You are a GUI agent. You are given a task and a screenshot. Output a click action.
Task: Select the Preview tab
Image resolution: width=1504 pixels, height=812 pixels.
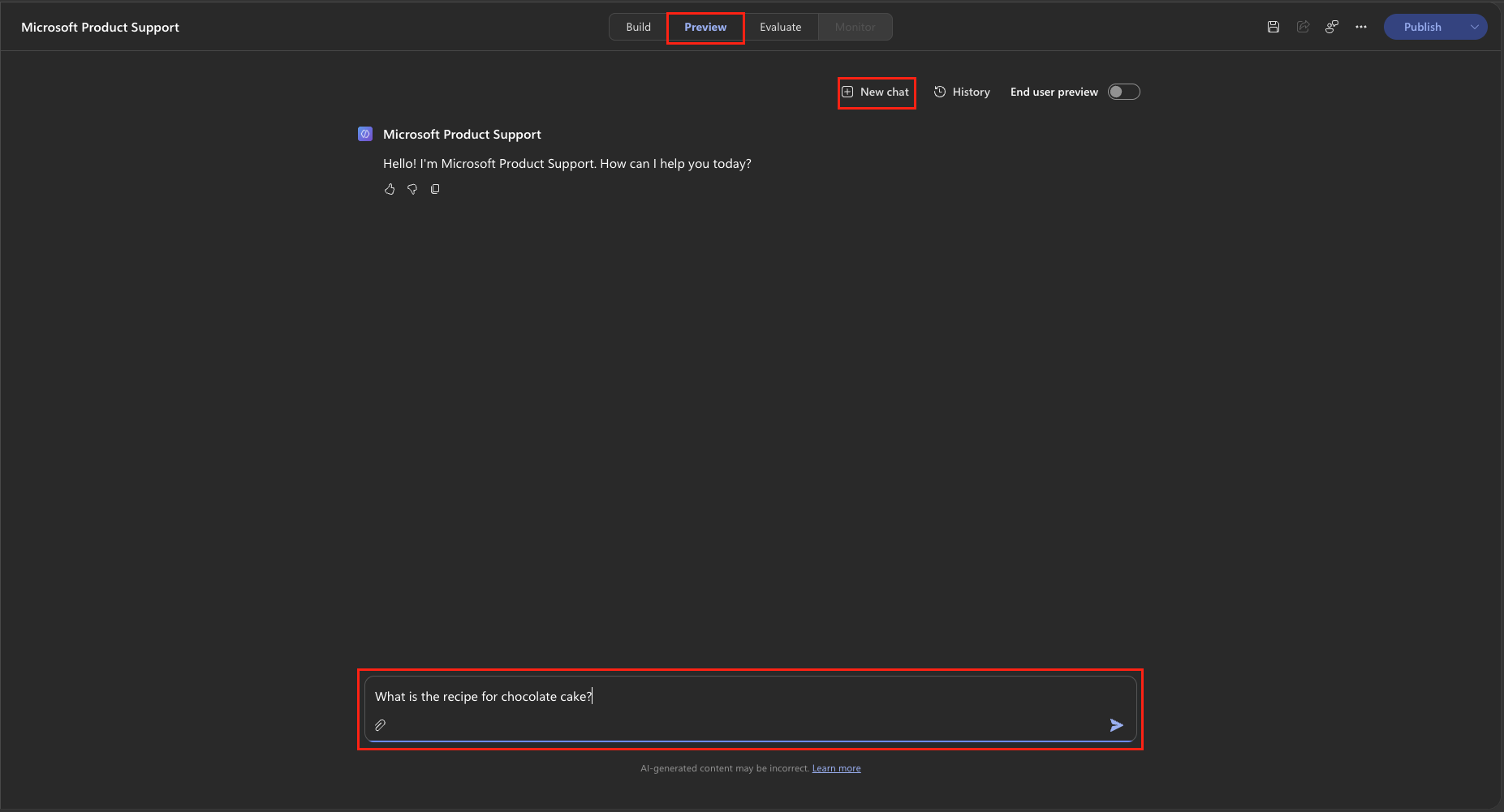click(x=705, y=27)
